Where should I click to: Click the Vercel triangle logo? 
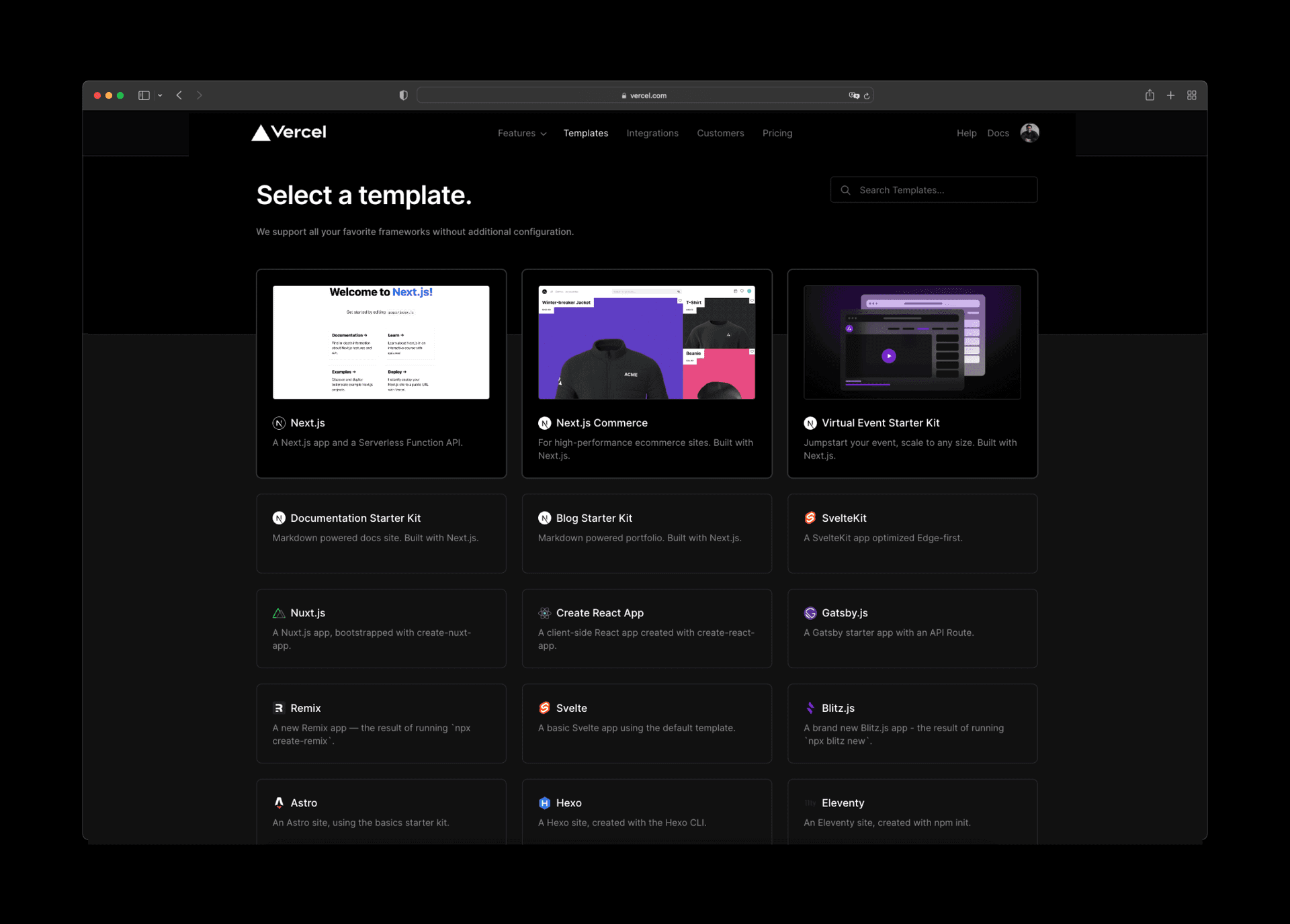click(261, 133)
